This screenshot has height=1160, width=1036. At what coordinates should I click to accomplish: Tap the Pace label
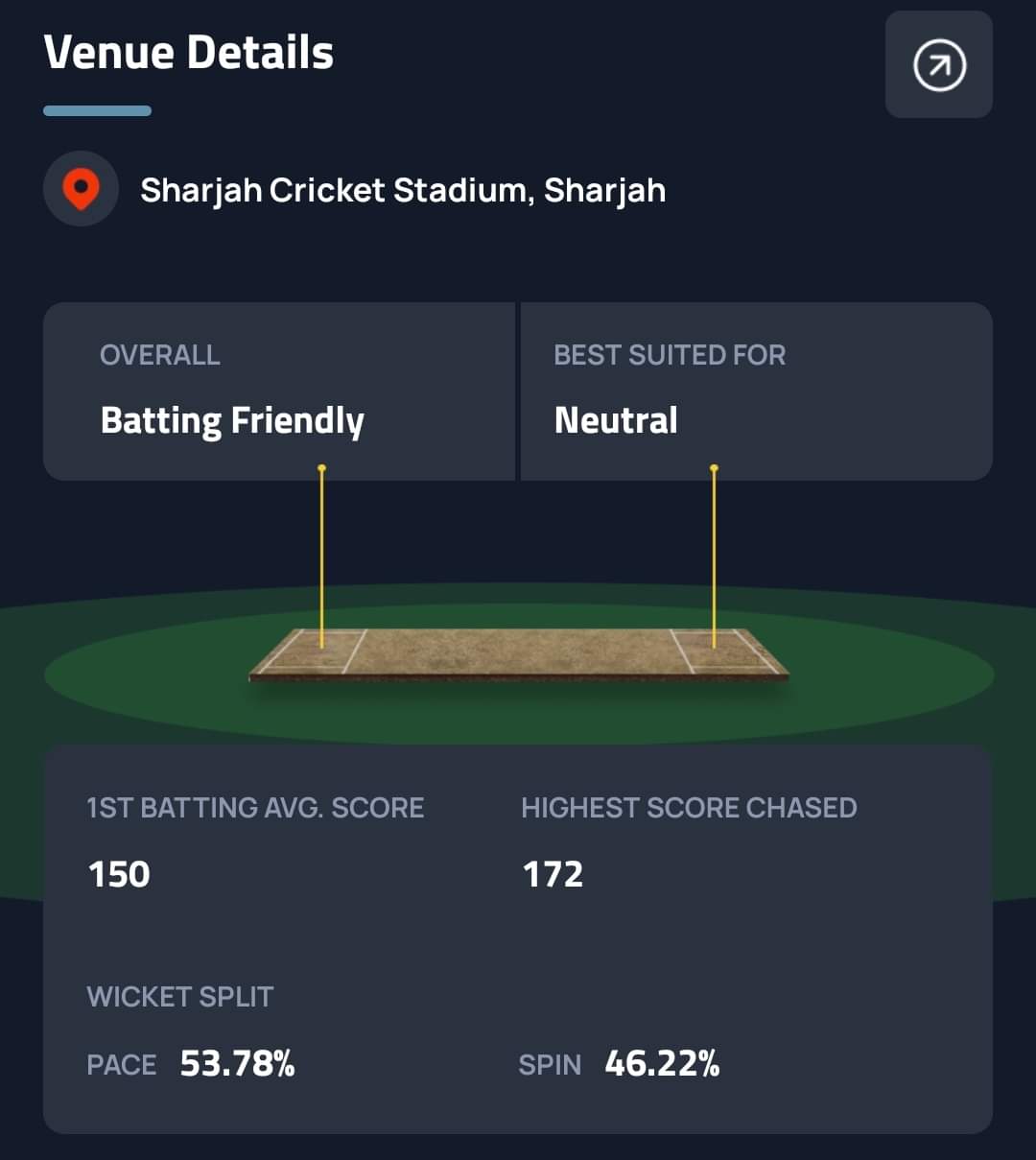tap(122, 1065)
